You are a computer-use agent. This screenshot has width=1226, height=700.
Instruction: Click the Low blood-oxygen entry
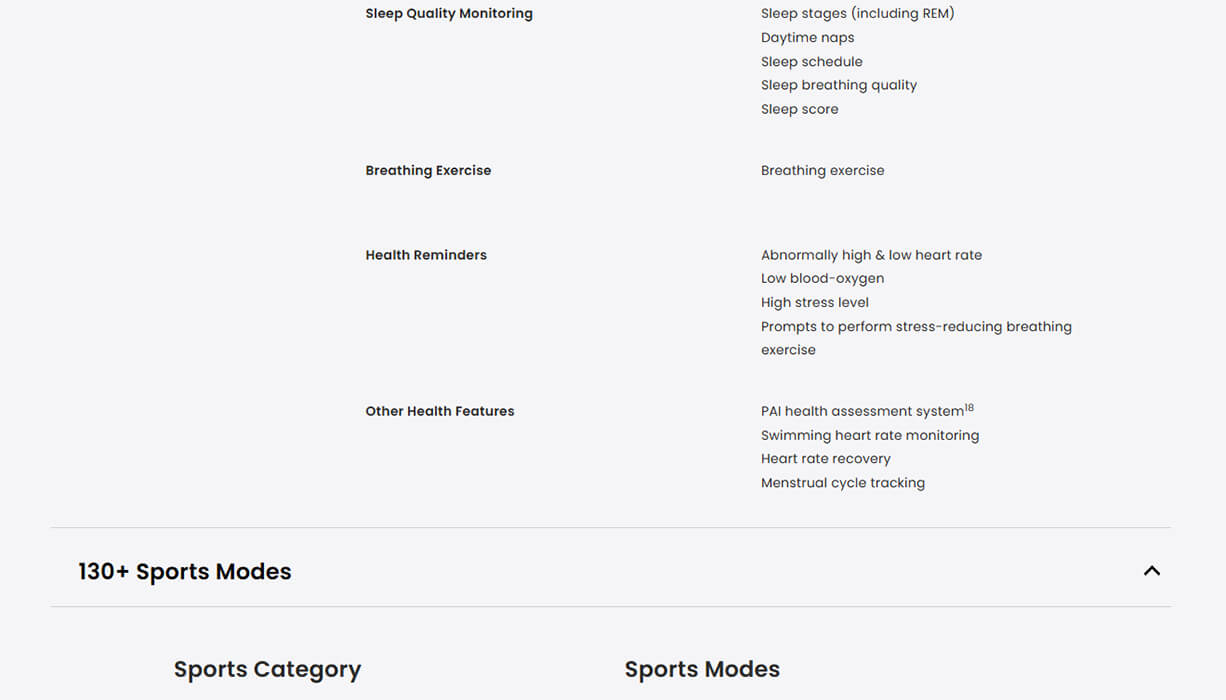822,279
